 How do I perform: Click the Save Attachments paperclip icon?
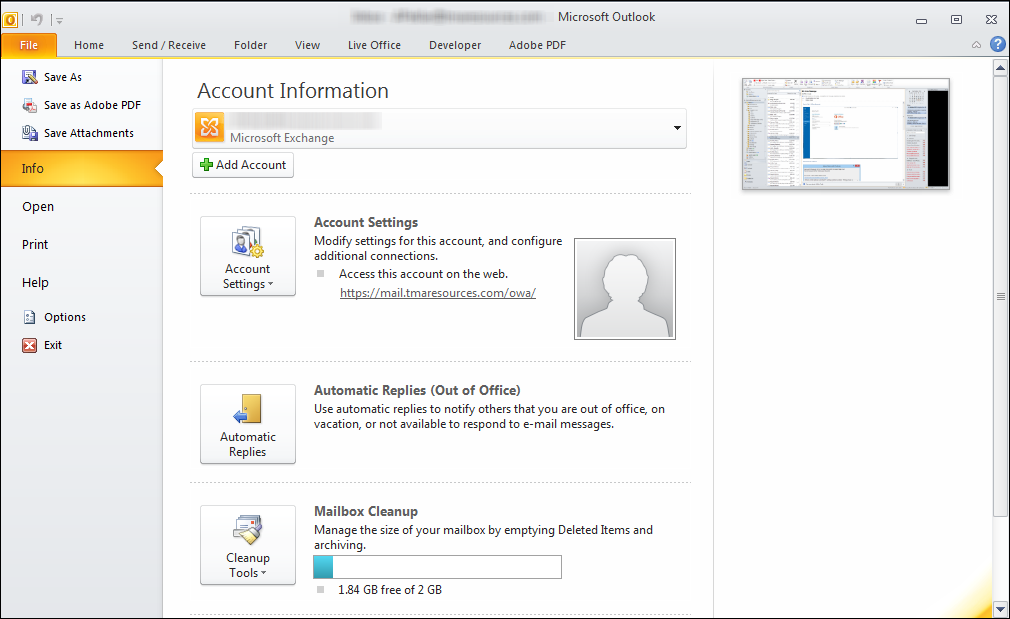tap(30, 133)
